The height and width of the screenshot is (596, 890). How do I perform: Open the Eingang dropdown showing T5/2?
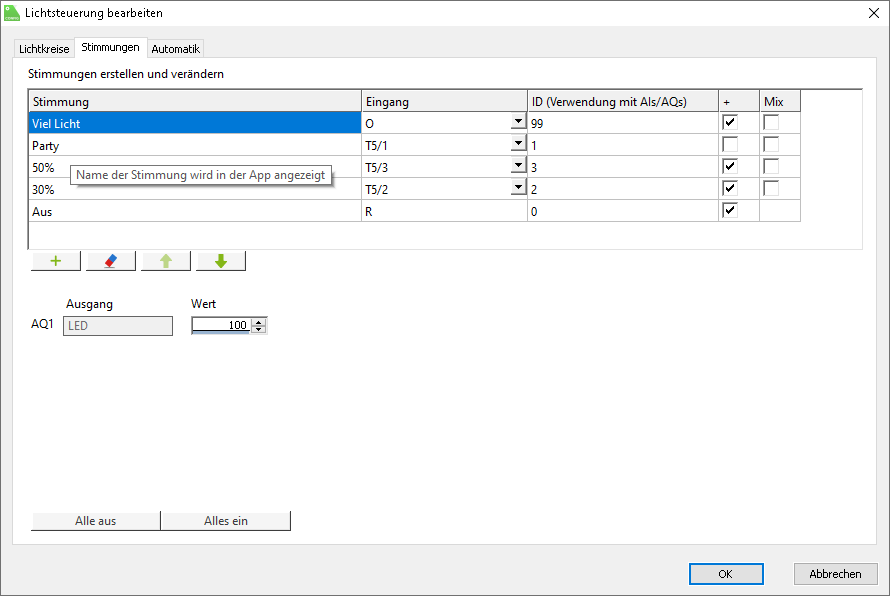518,188
